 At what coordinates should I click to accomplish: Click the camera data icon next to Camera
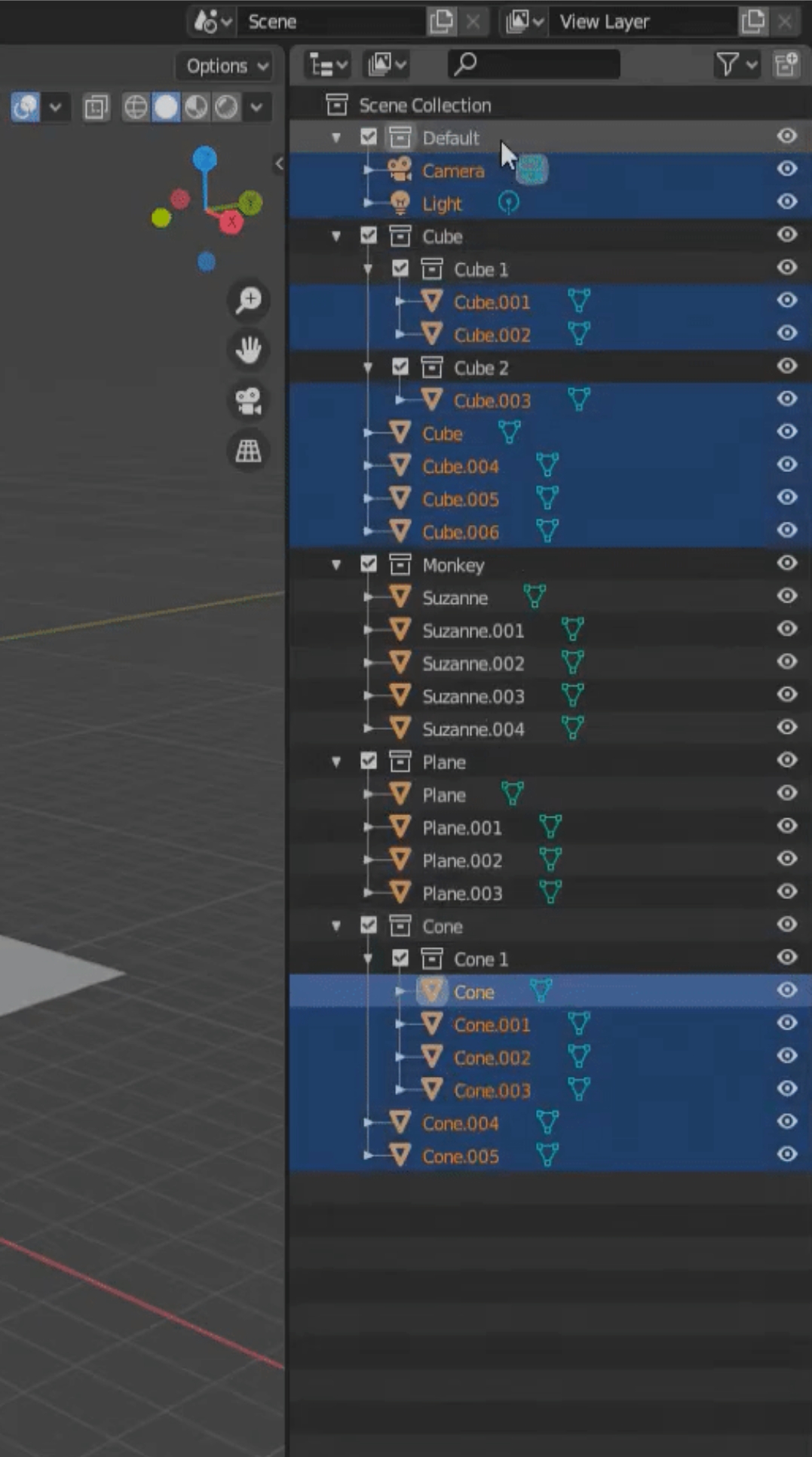533,170
